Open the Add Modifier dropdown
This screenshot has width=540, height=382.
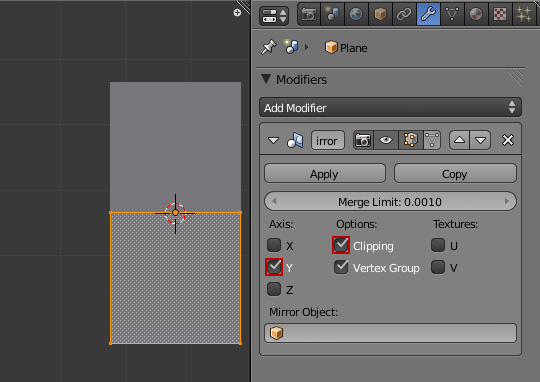click(x=390, y=107)
